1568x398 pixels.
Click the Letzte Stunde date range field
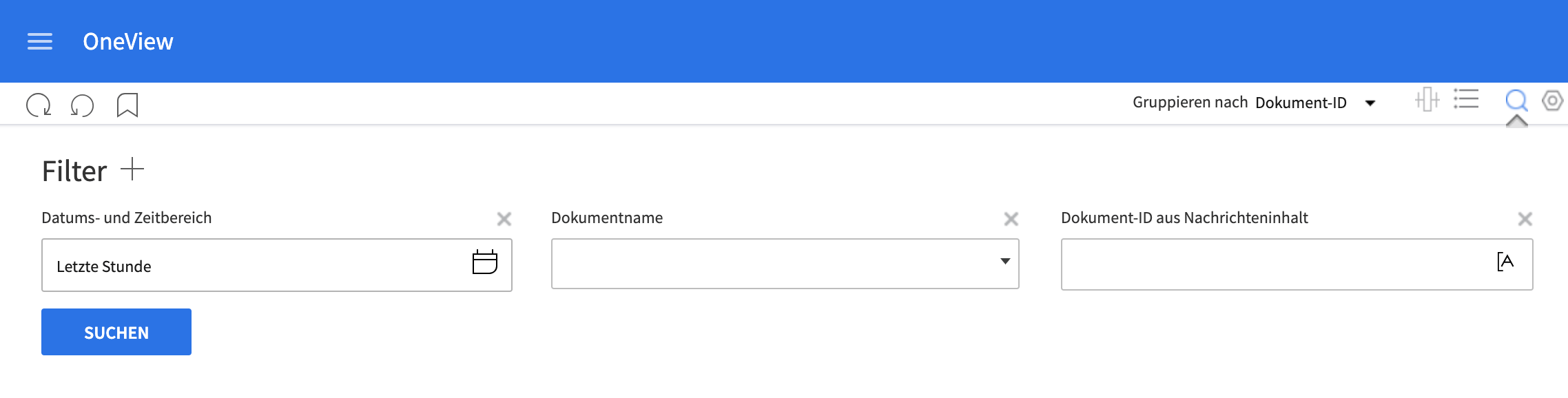pyautogui.click(x=255, y=266)
